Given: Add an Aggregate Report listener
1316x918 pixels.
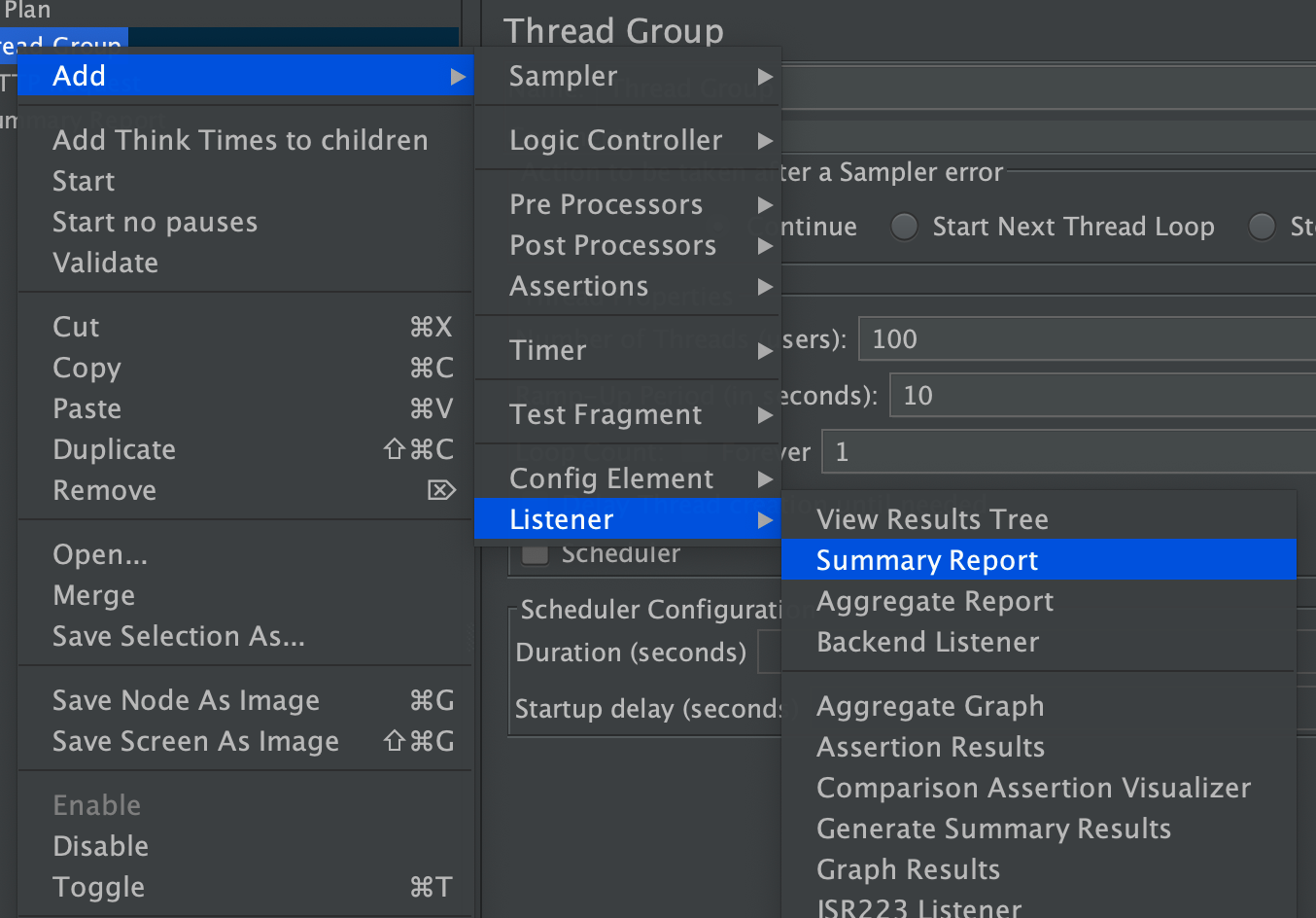Looking at the screenshot, I should point(934,601).
